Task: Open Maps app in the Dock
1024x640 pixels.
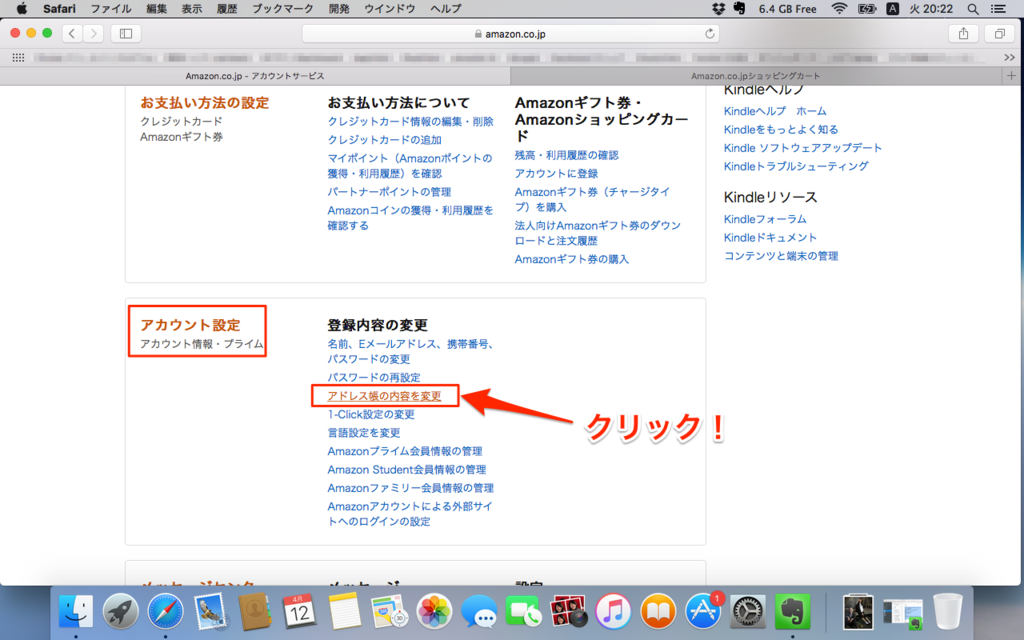Action: tap(389, 612)
